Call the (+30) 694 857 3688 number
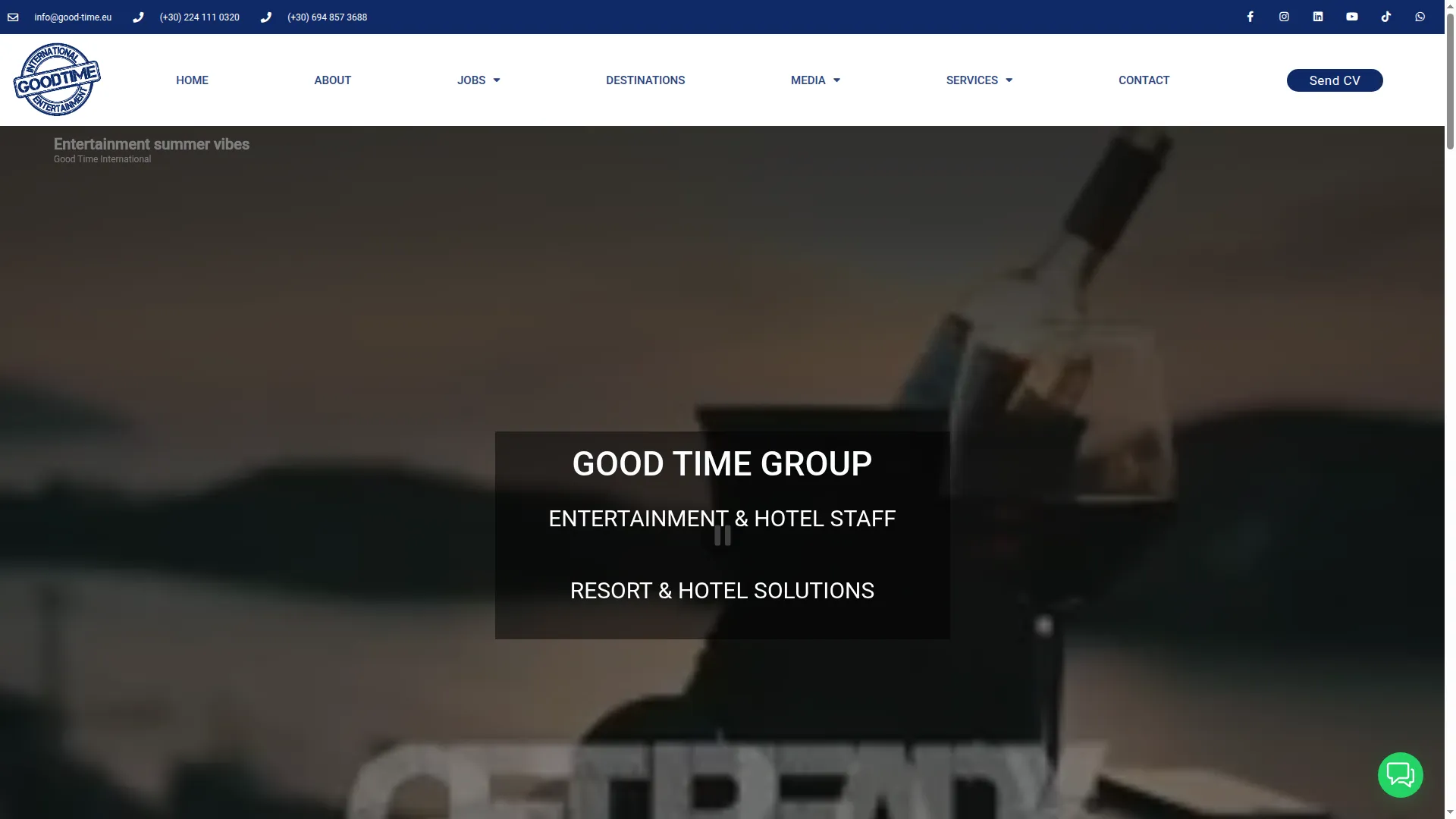 pyautogui.click(x=327, y=17)
